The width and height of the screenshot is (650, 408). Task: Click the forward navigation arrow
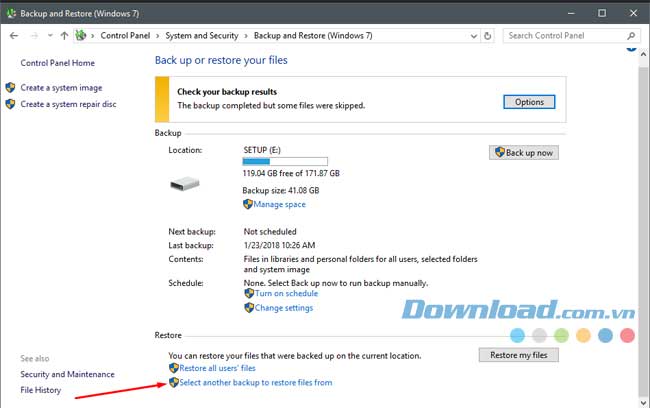34,36
